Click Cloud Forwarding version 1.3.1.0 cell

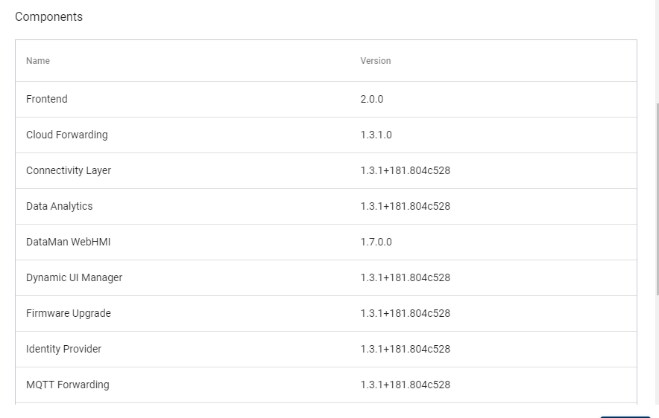pyautogui.click(x=377, y=135)
